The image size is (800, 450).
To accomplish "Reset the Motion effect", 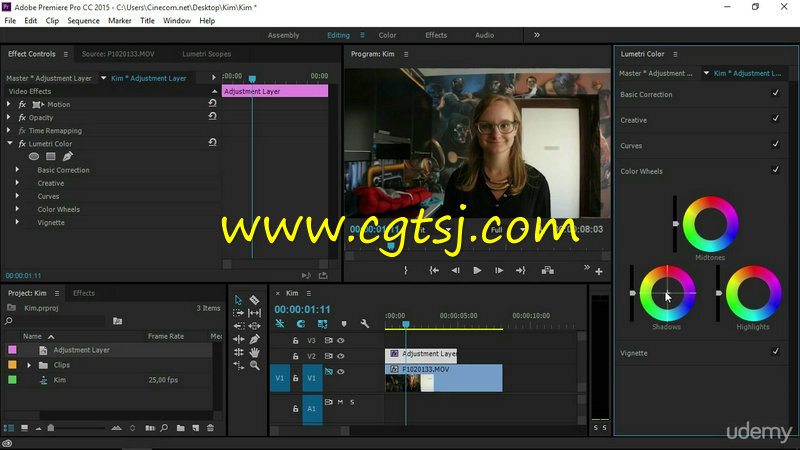I will pos(212,104).
